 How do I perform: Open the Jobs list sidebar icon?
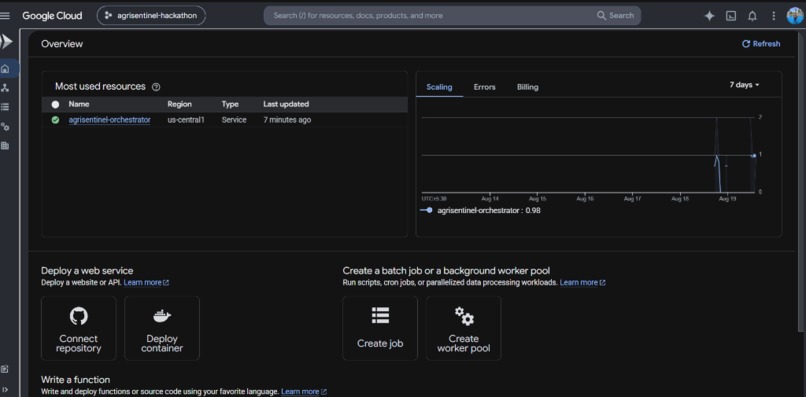click(x=5, y=107)
